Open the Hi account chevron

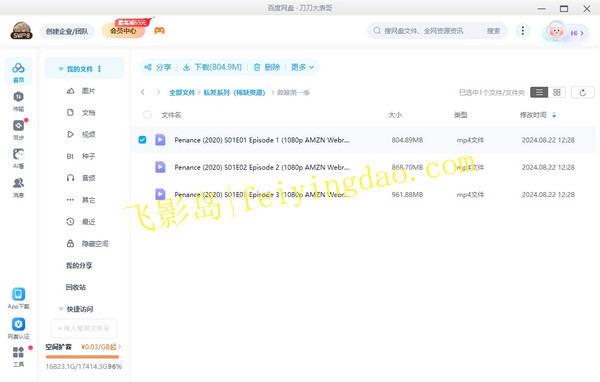tap(582, 33)
